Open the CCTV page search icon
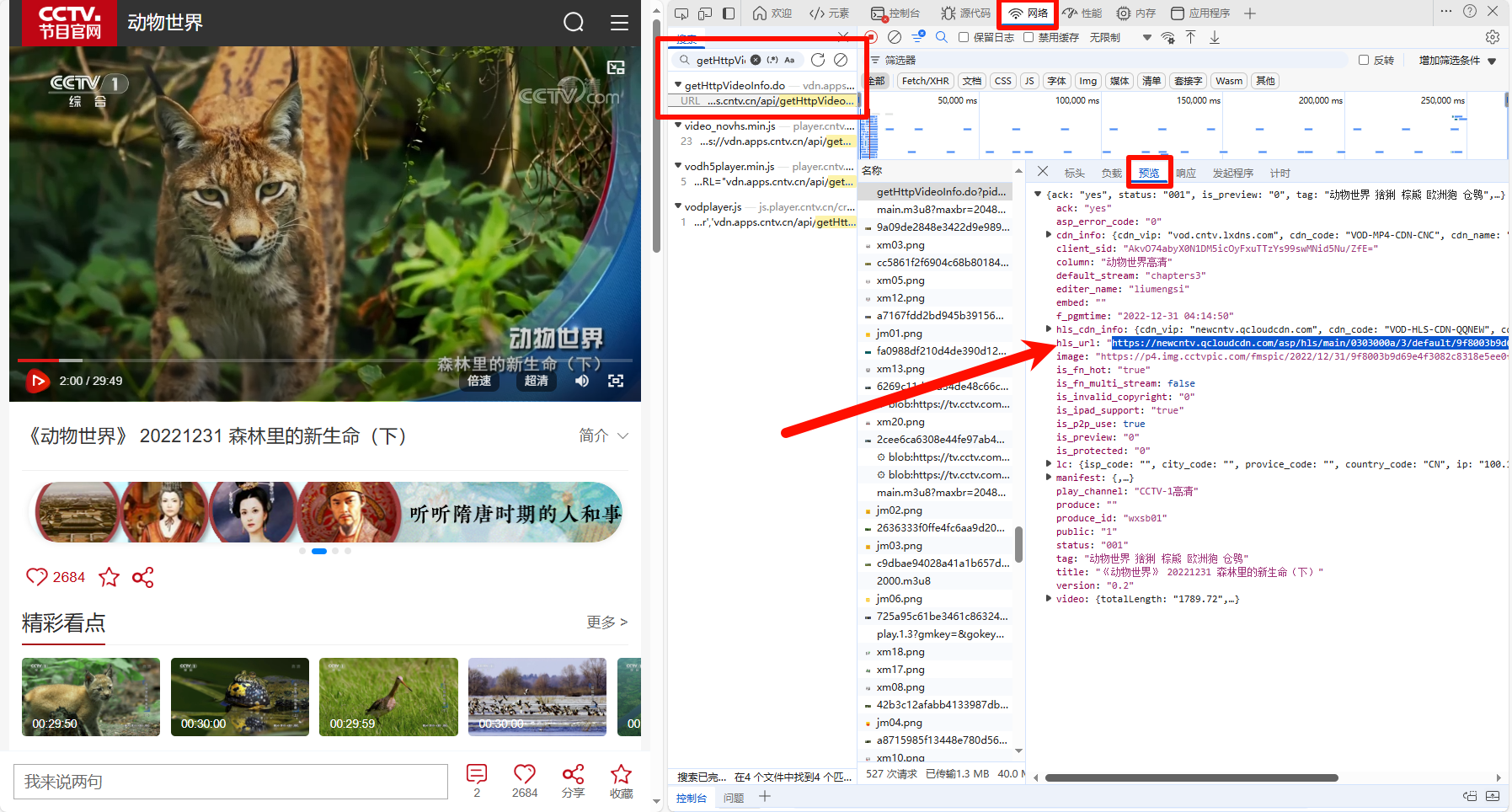Image resolution: width=1512 pixels, height=812 pixels. click(574, 22)
